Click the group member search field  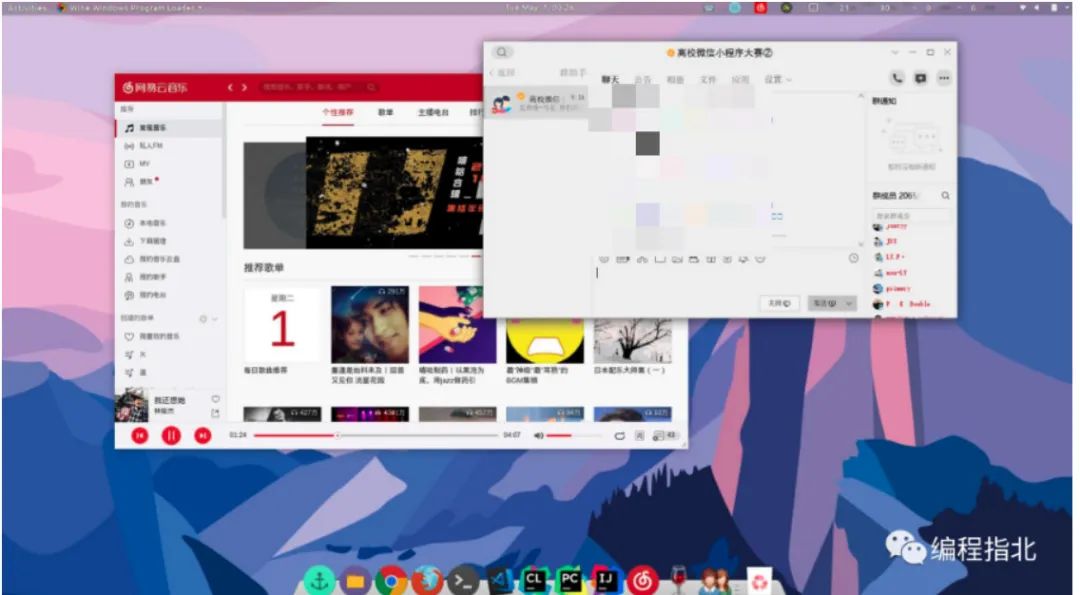911,216
